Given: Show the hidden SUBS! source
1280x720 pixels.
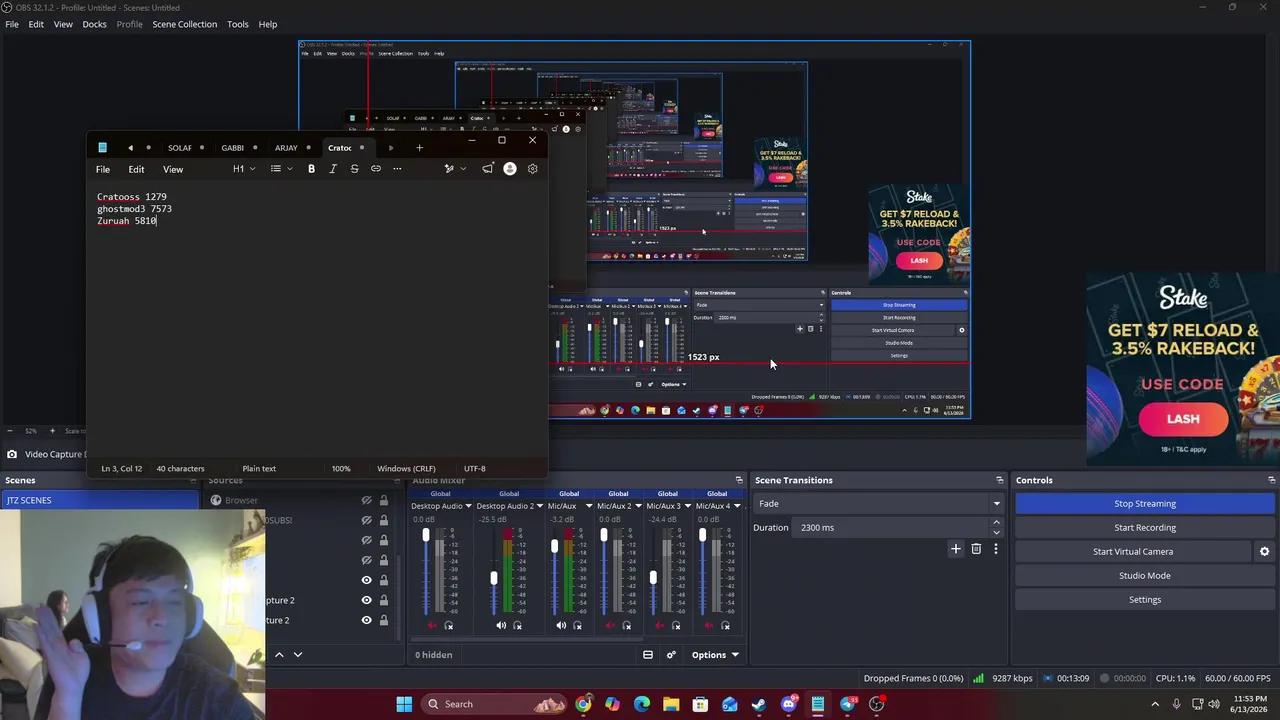Looking at the screenshot, I should (366, 520).
